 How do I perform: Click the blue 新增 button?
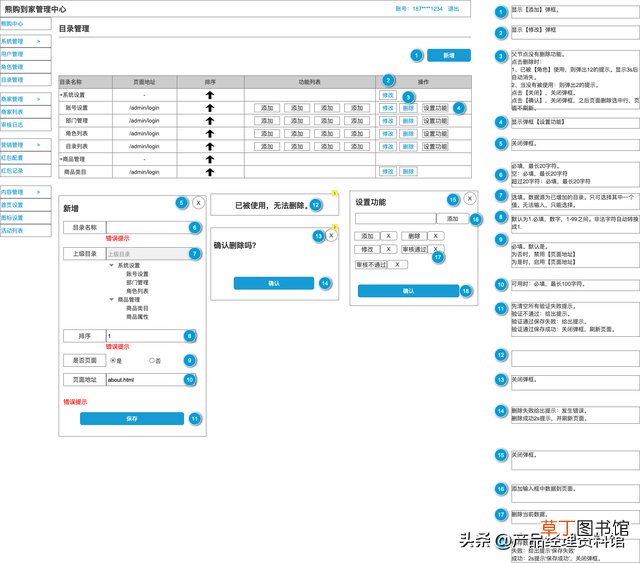(x=449, y=55)
